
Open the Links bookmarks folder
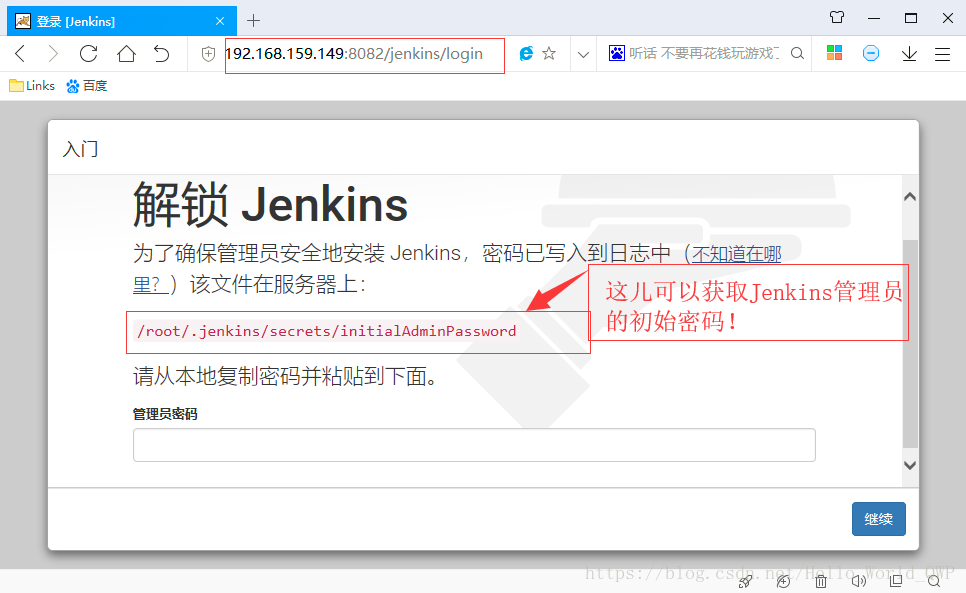click(x=32, y=86)
